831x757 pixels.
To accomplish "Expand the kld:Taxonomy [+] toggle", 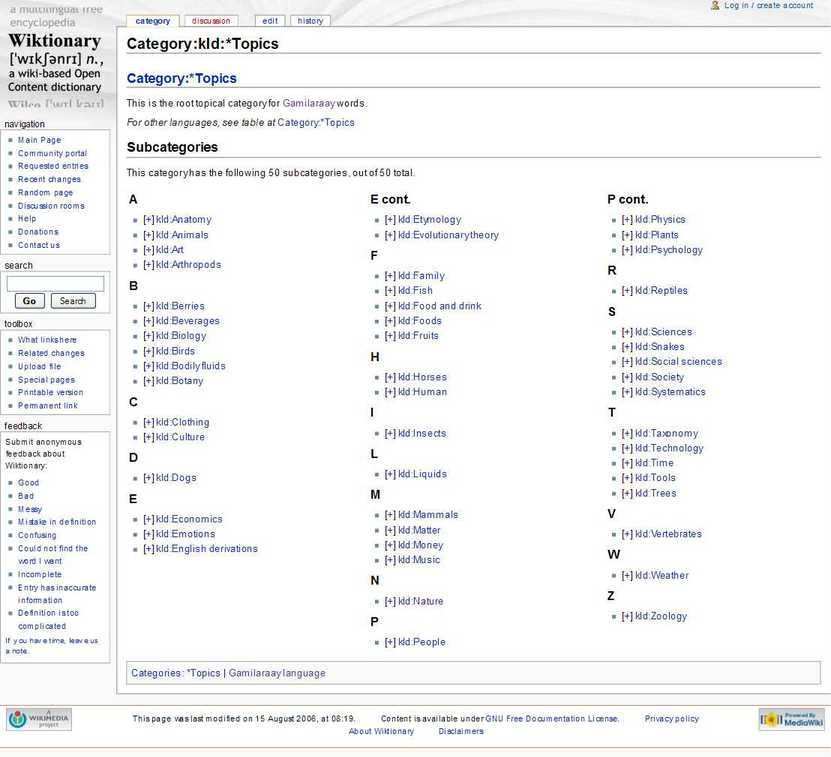I will (627, 434).
